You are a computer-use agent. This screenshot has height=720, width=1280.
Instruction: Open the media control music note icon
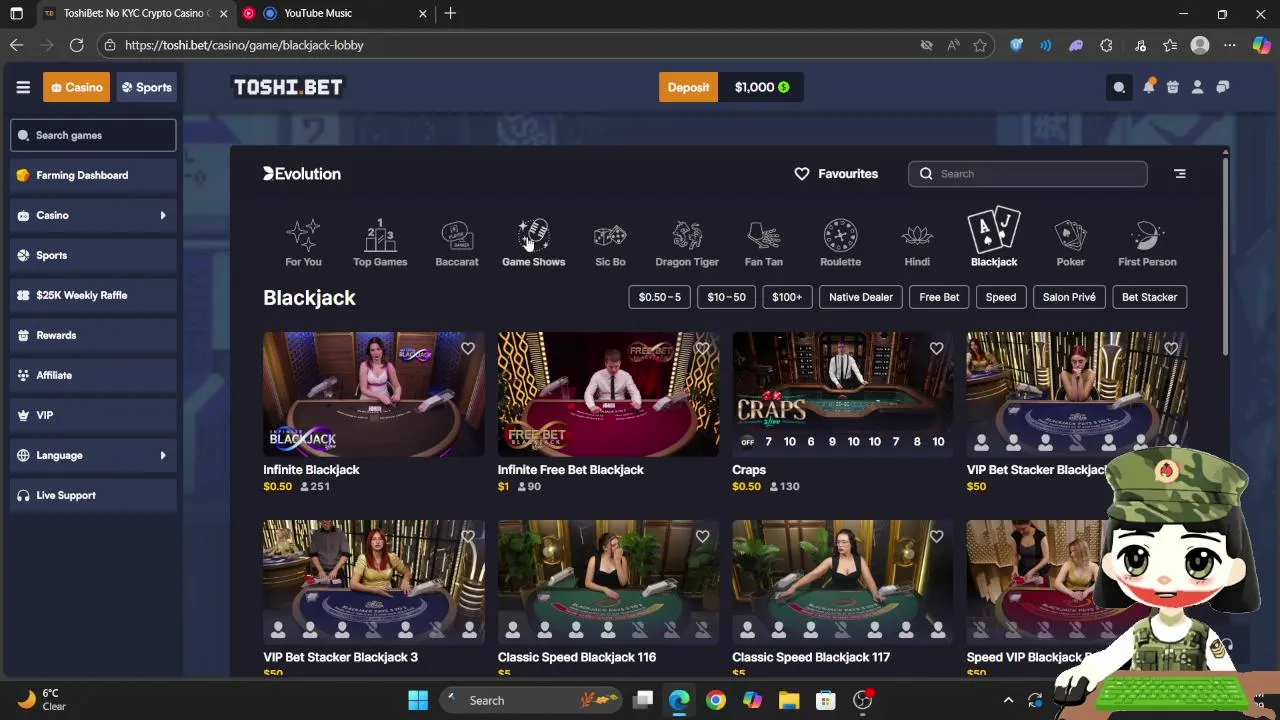tap(1140, 45)
